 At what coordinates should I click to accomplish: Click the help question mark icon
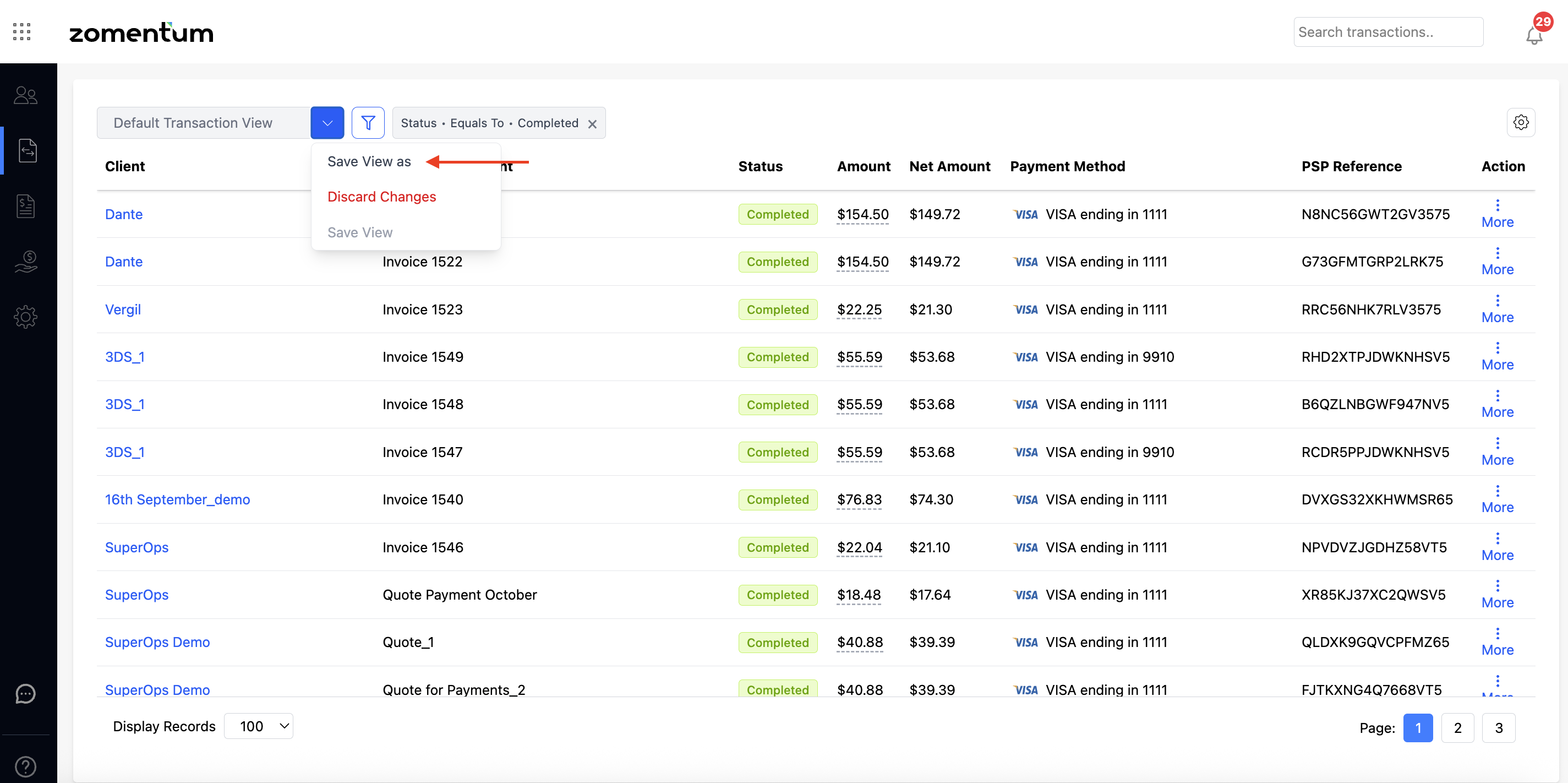click(x=25, y=766)
